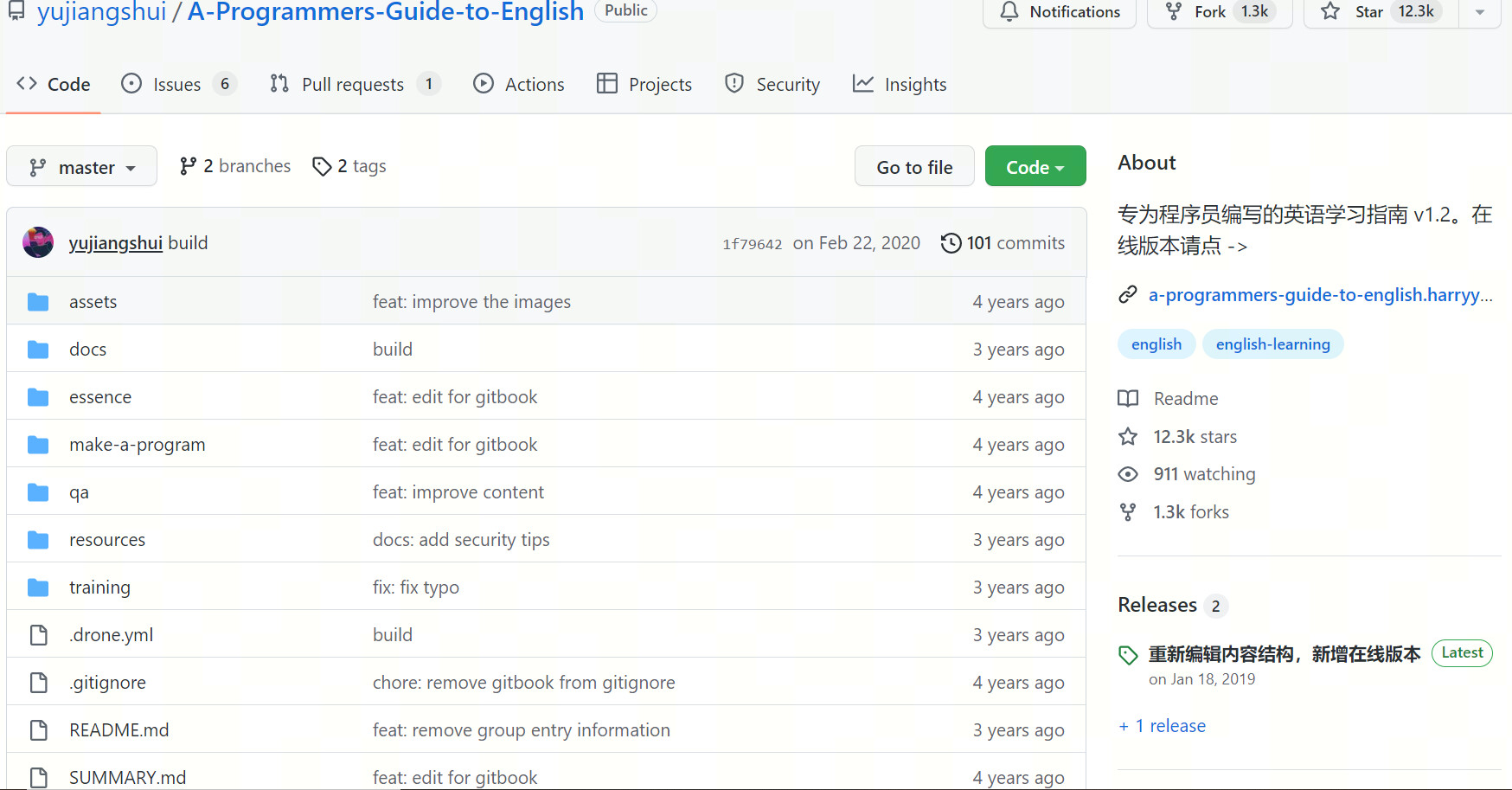Viewport: 1512px width, 790px height.
Task: Open the Star lists dropdown arrow
Action: 1480,12
